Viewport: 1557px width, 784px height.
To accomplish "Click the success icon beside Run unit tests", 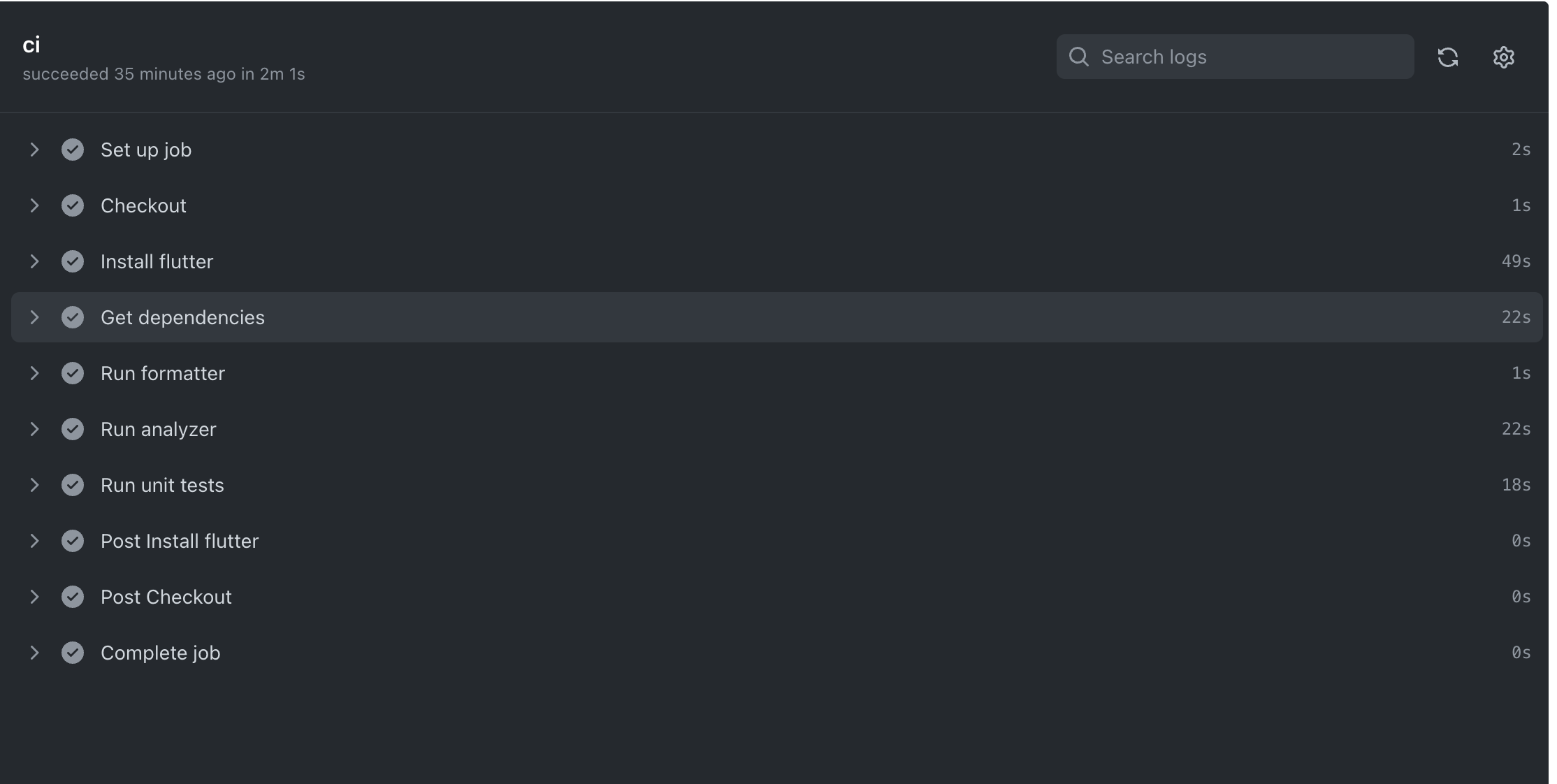I will (x=73, y=485).
